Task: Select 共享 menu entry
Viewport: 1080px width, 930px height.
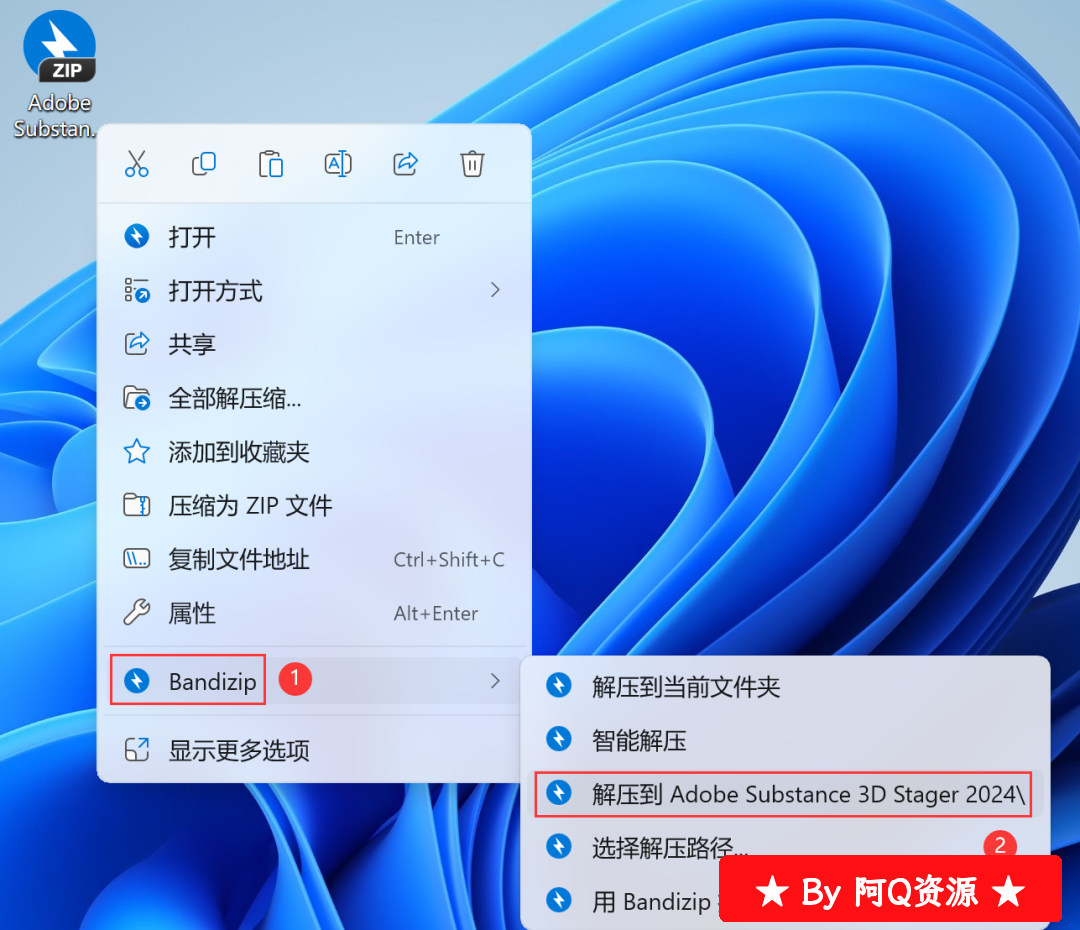Action: 314,344
